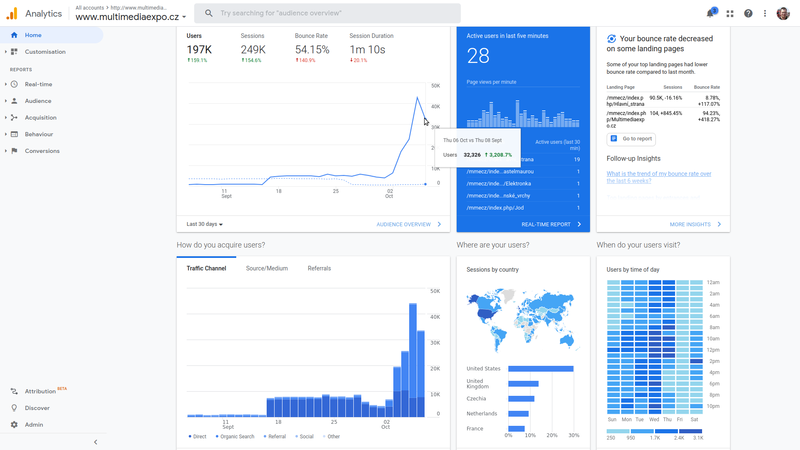Collapse the sidebar with the chevron
This screenshot has height=450, width=800.
(x=95, y=442)
